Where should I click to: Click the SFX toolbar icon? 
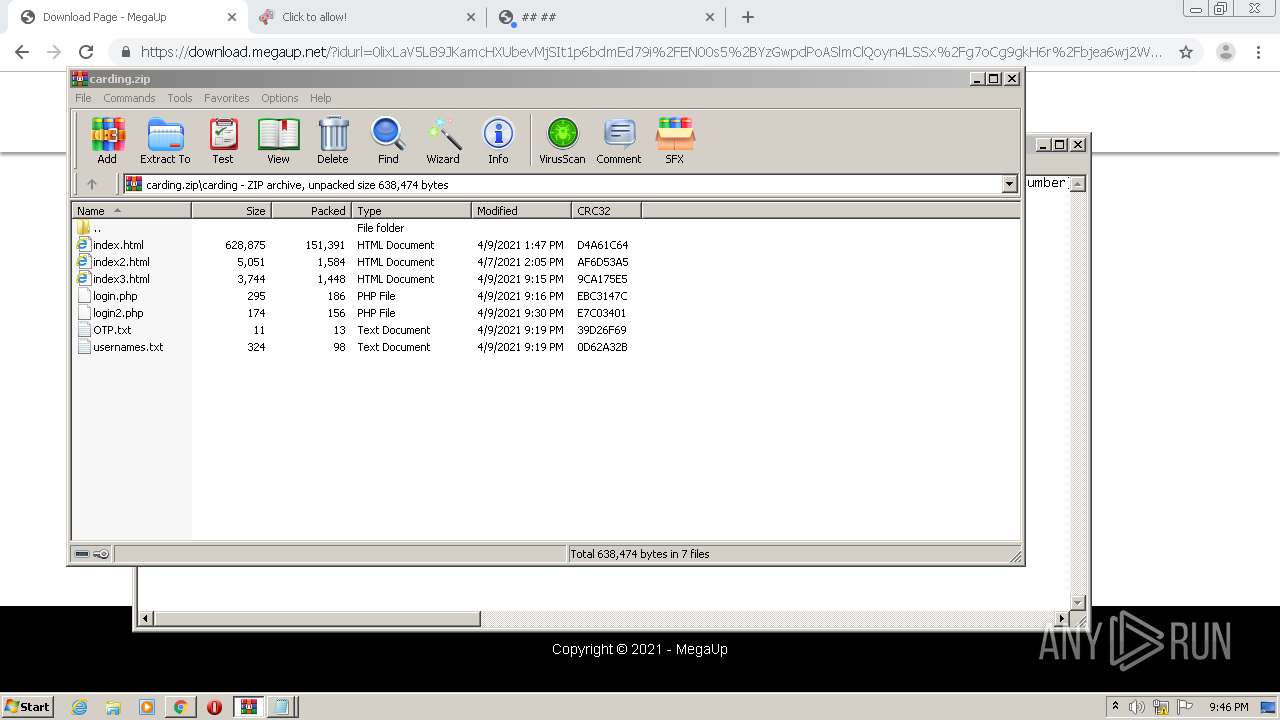(x=675, y=140)
